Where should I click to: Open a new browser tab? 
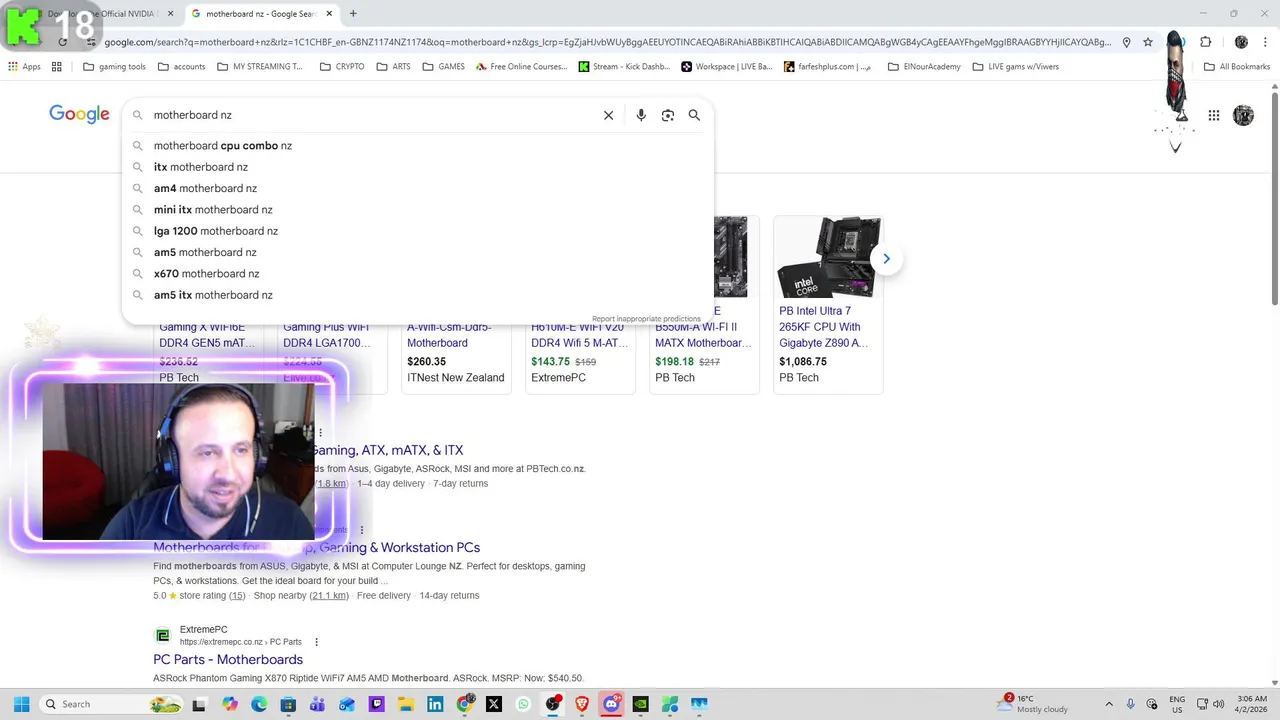point(353,14)
